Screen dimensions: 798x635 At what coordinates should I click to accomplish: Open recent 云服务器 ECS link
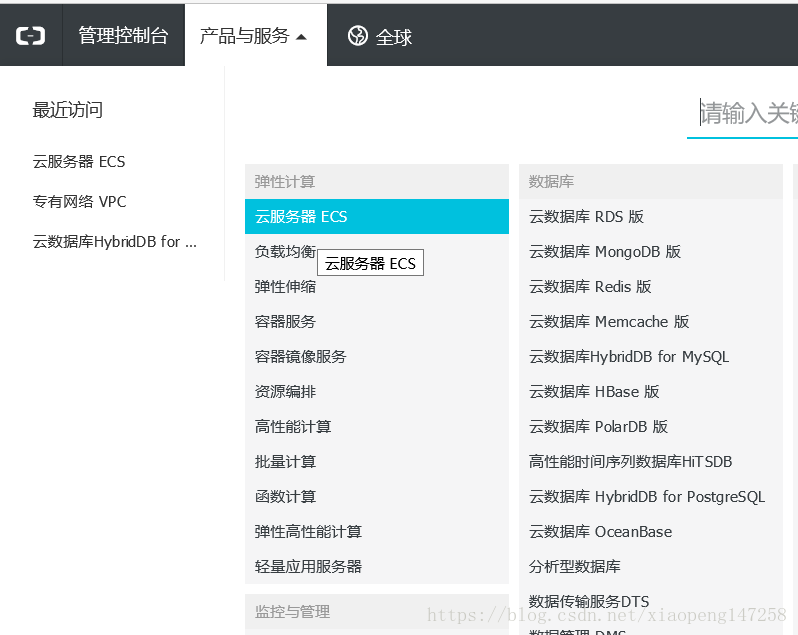click(79, 161)
